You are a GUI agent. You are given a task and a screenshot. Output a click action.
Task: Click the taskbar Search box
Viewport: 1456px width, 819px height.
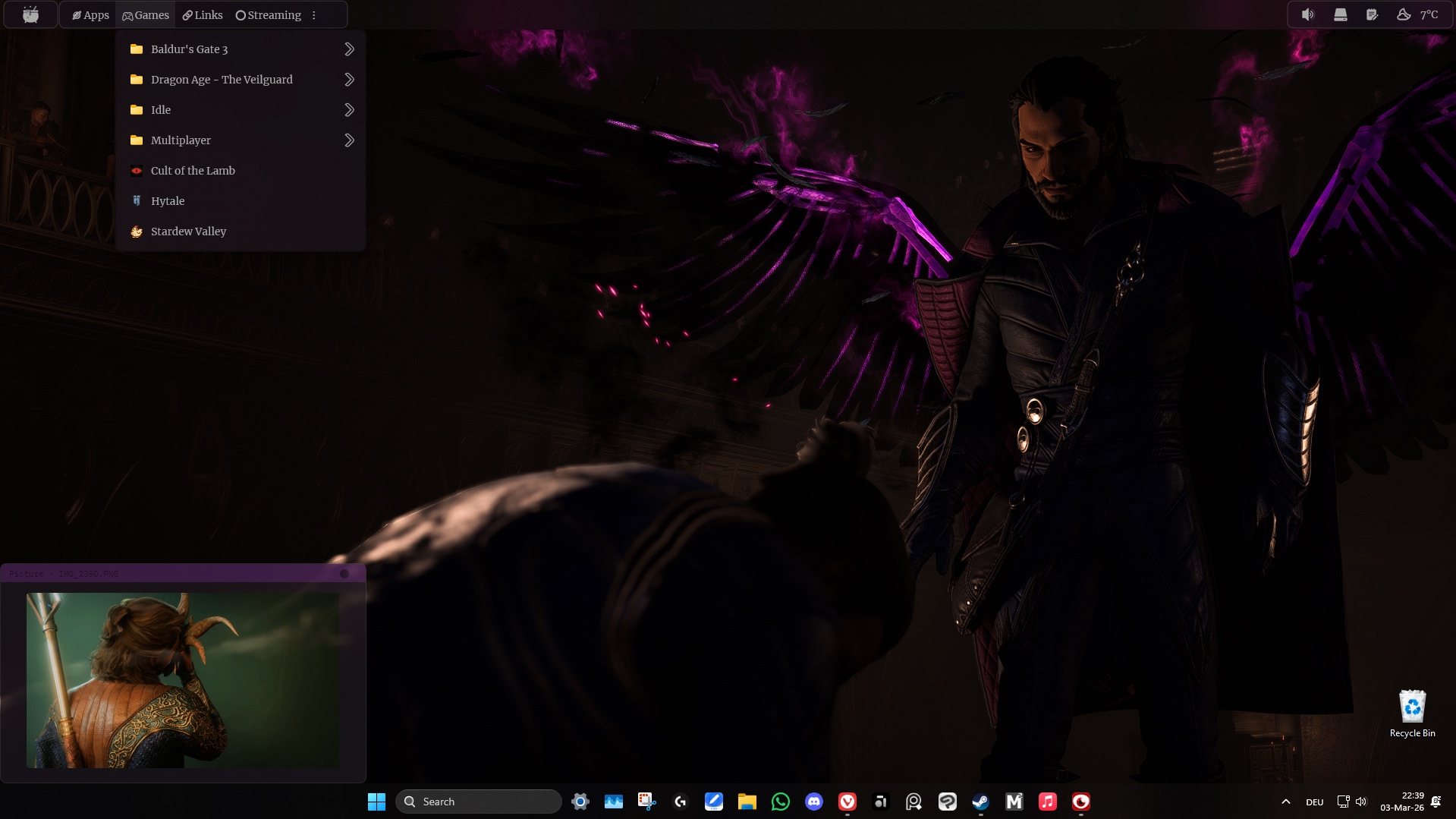coord(478,802)
